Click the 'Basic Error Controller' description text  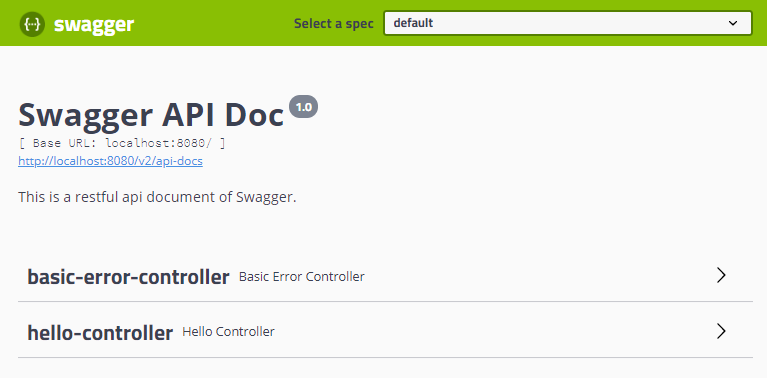(302, 277)
